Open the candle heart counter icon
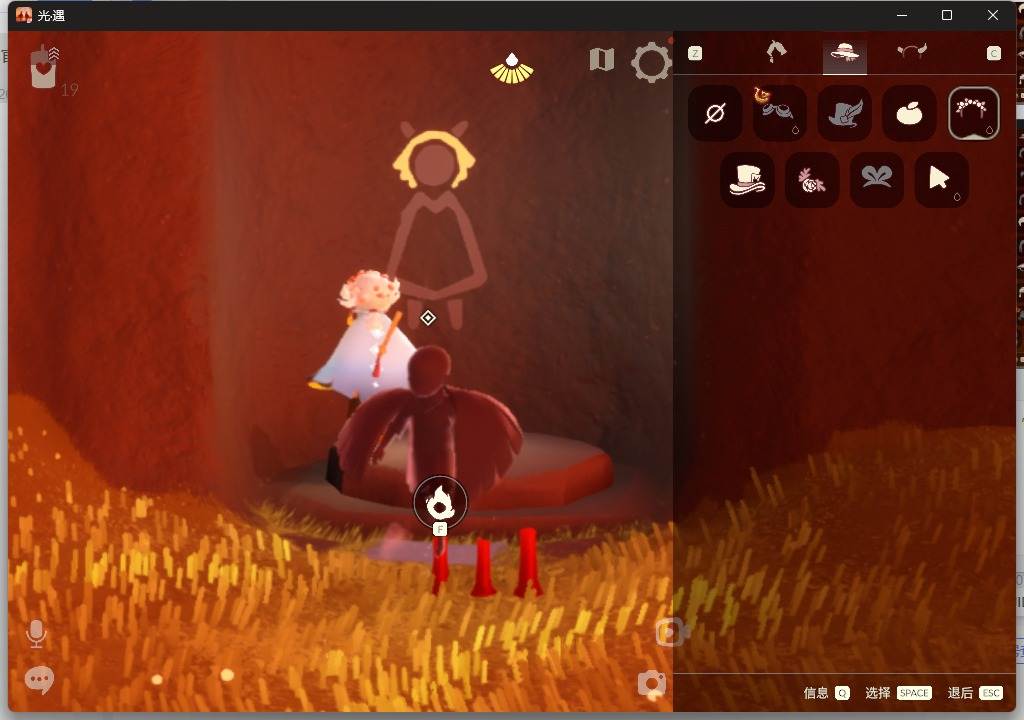This screenshot has height=720, width=1024. pos(44,67)
